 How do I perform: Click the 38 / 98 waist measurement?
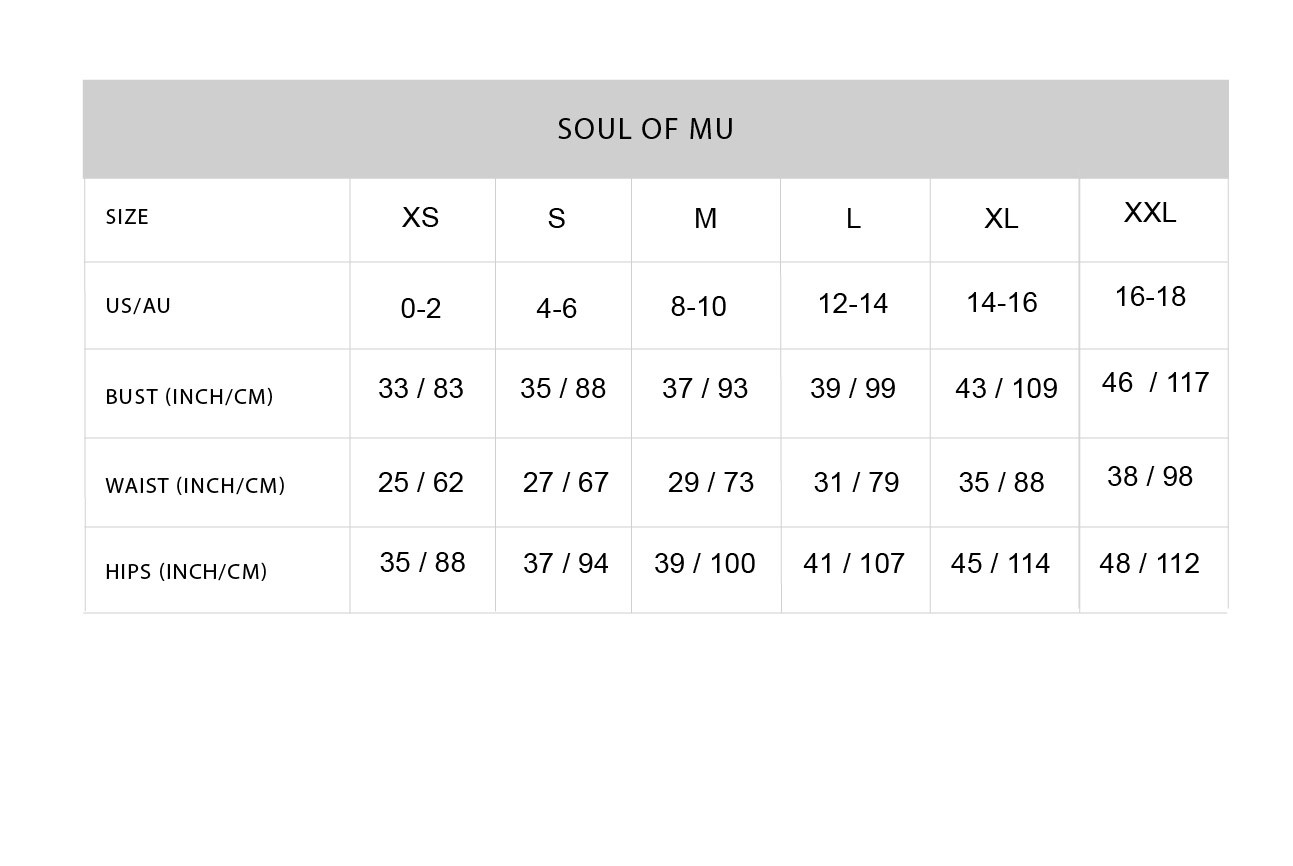tap(1150, 476)
